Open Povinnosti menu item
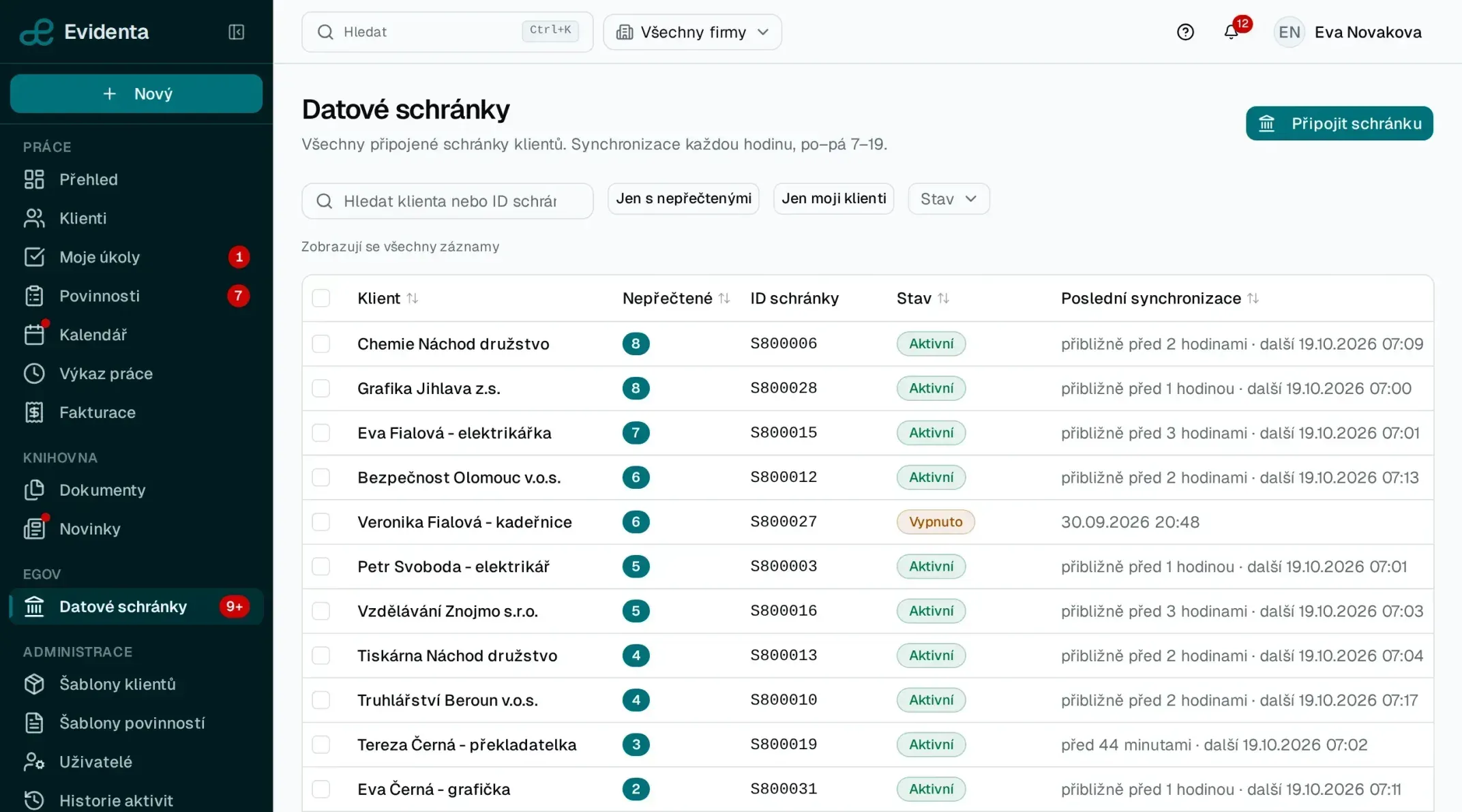This screenshot has width=1462, height=812. [x=136, y=296]
